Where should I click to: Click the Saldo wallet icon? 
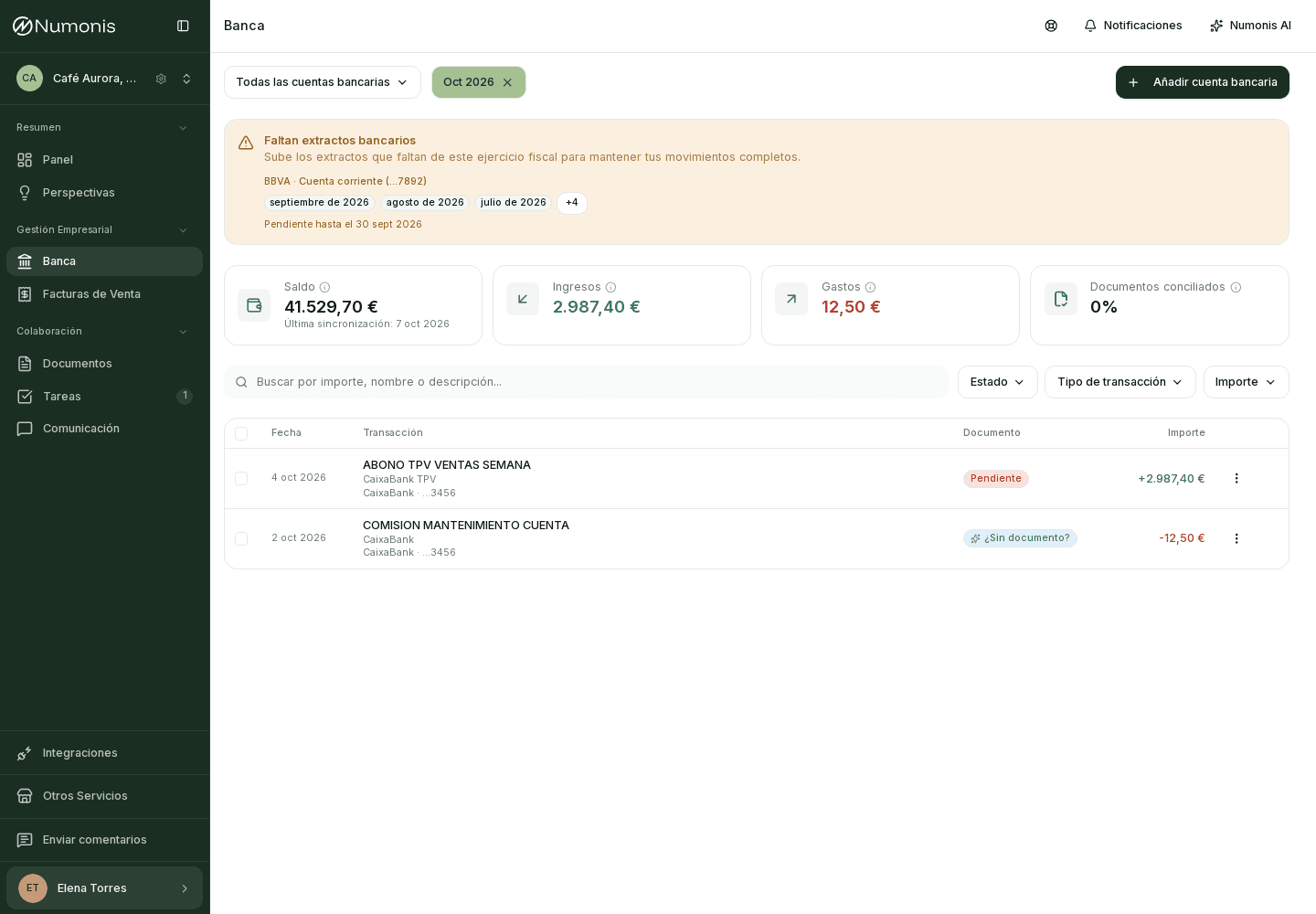tap(254, 305)
